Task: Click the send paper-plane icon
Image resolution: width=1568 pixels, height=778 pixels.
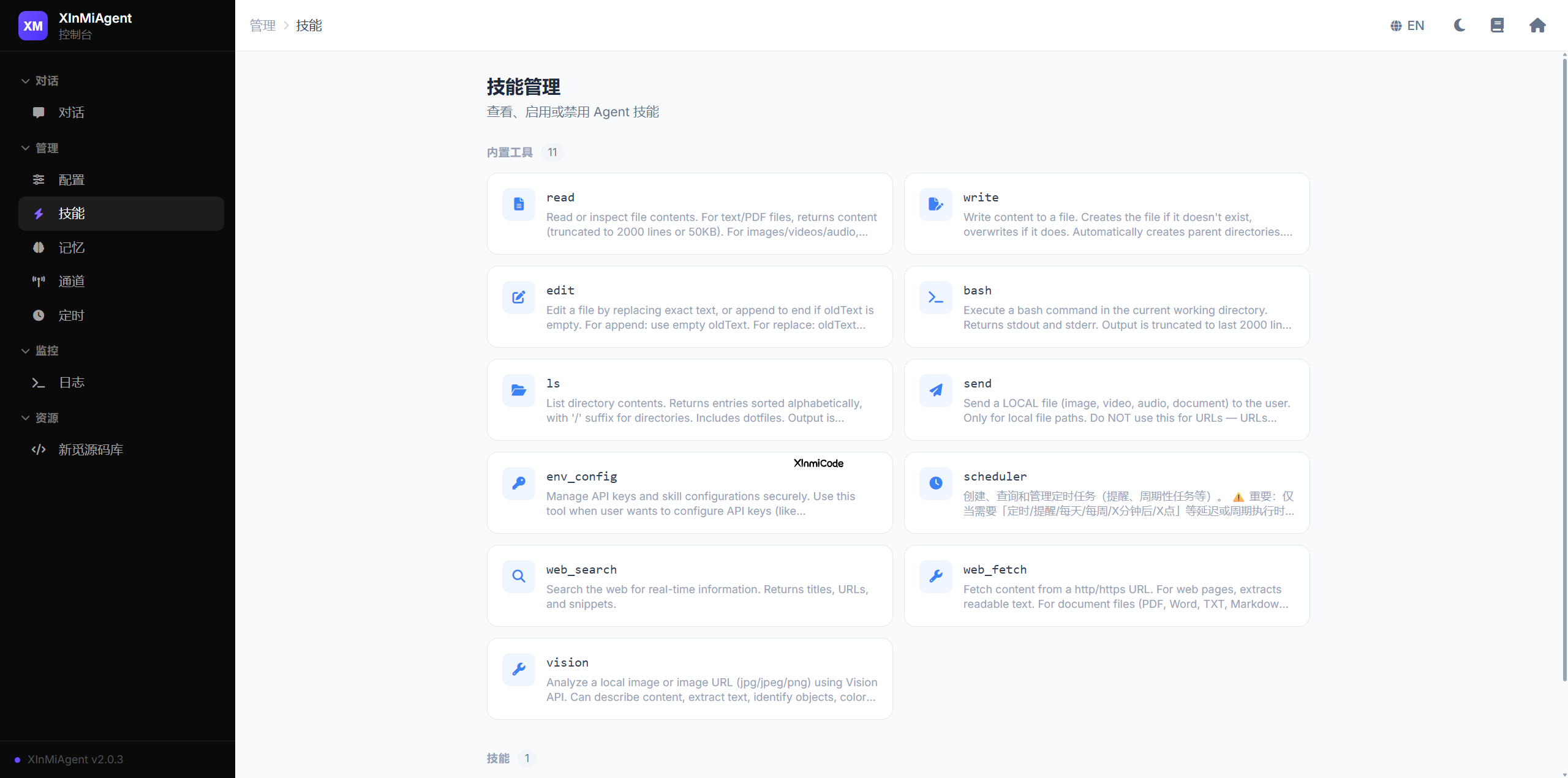Action: click(935, 391)
